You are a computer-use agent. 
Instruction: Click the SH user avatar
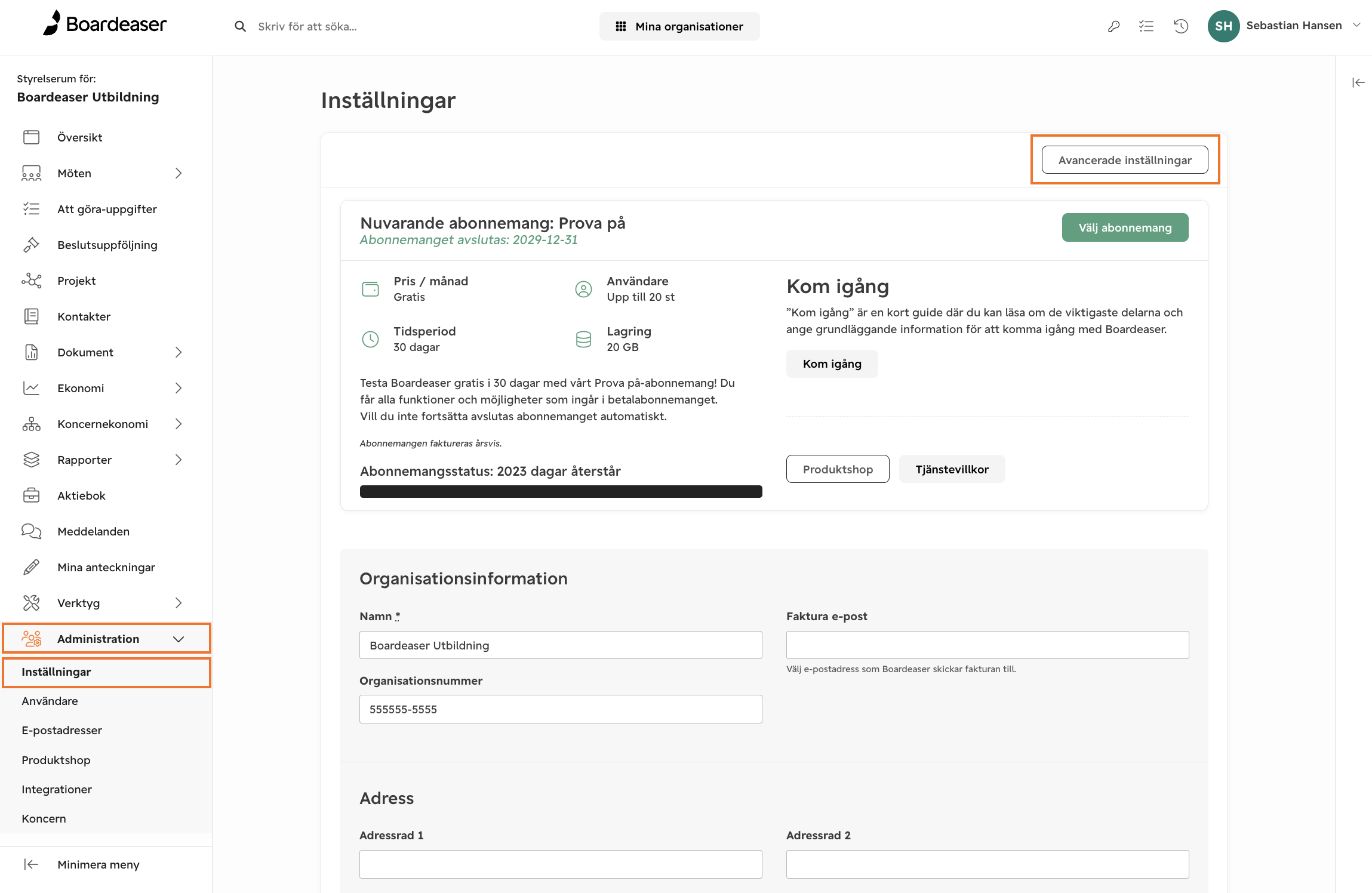(1223, 26)
